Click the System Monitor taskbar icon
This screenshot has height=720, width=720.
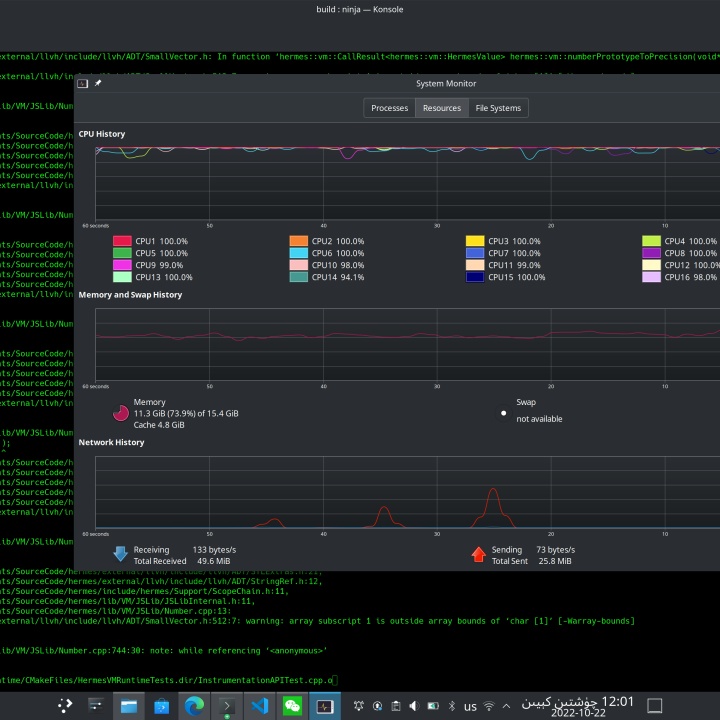click(325, 706)
